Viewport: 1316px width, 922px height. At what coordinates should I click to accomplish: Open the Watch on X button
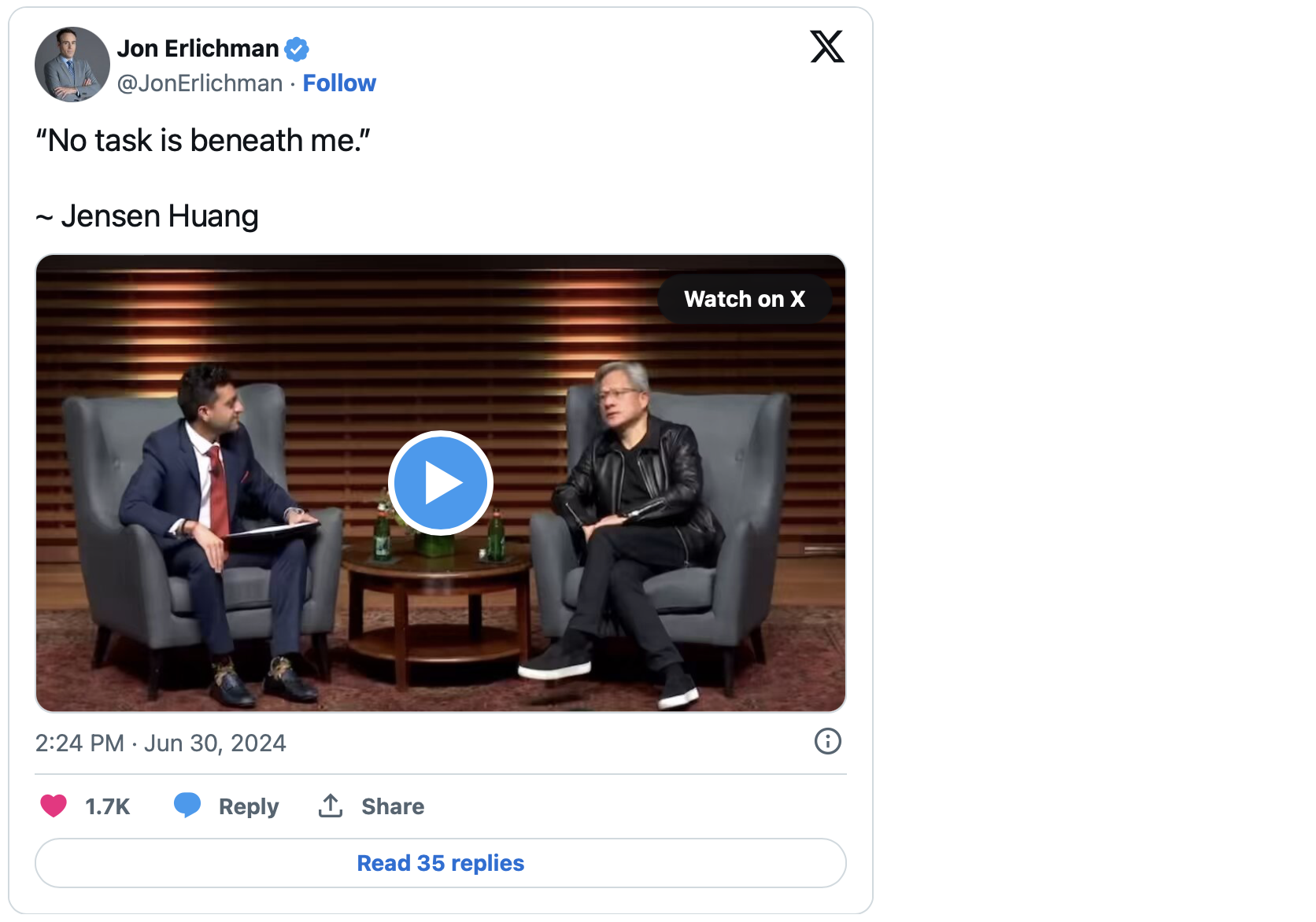tap(745, 299)
